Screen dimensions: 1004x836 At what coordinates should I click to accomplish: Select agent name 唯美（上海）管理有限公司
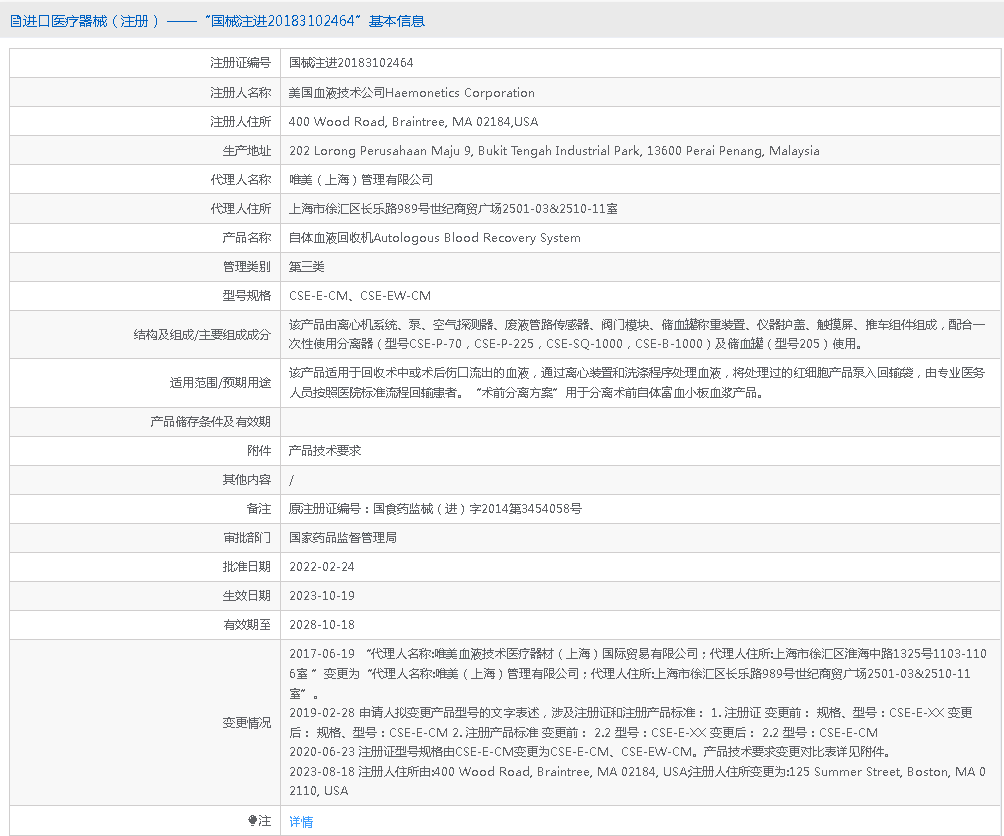point(361,180)
